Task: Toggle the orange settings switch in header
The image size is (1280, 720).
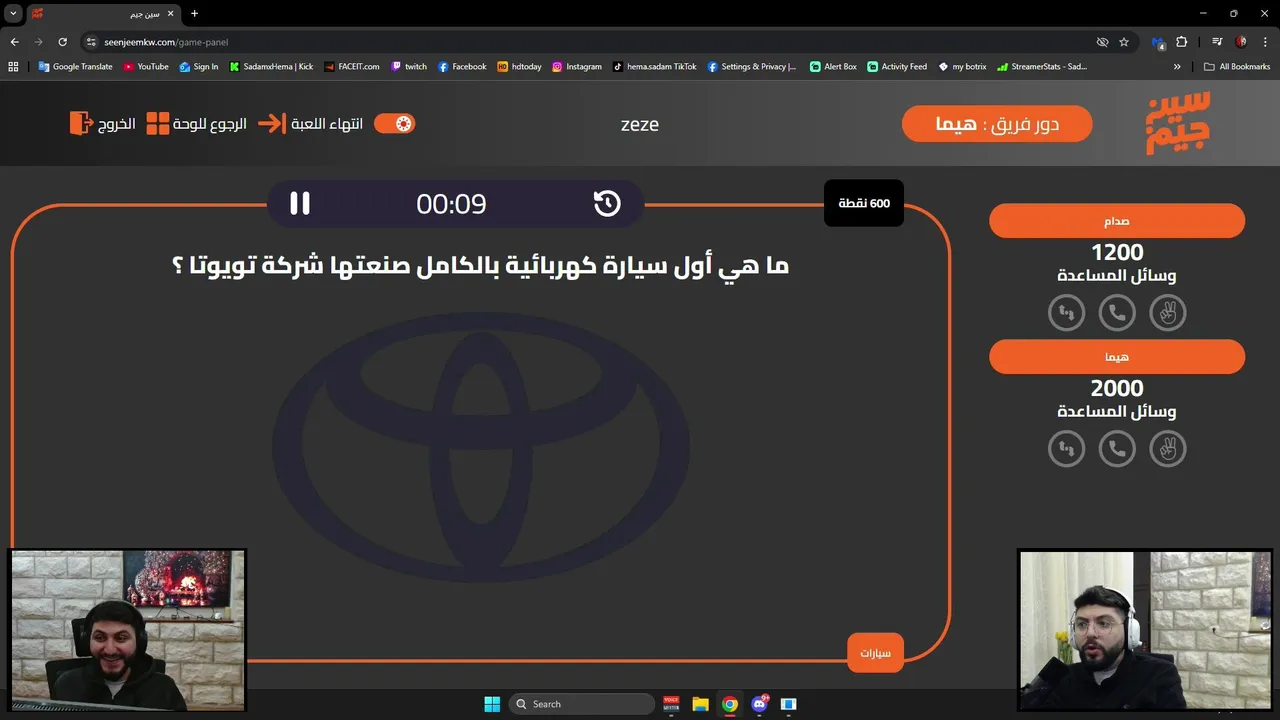Action: (394, 123)
